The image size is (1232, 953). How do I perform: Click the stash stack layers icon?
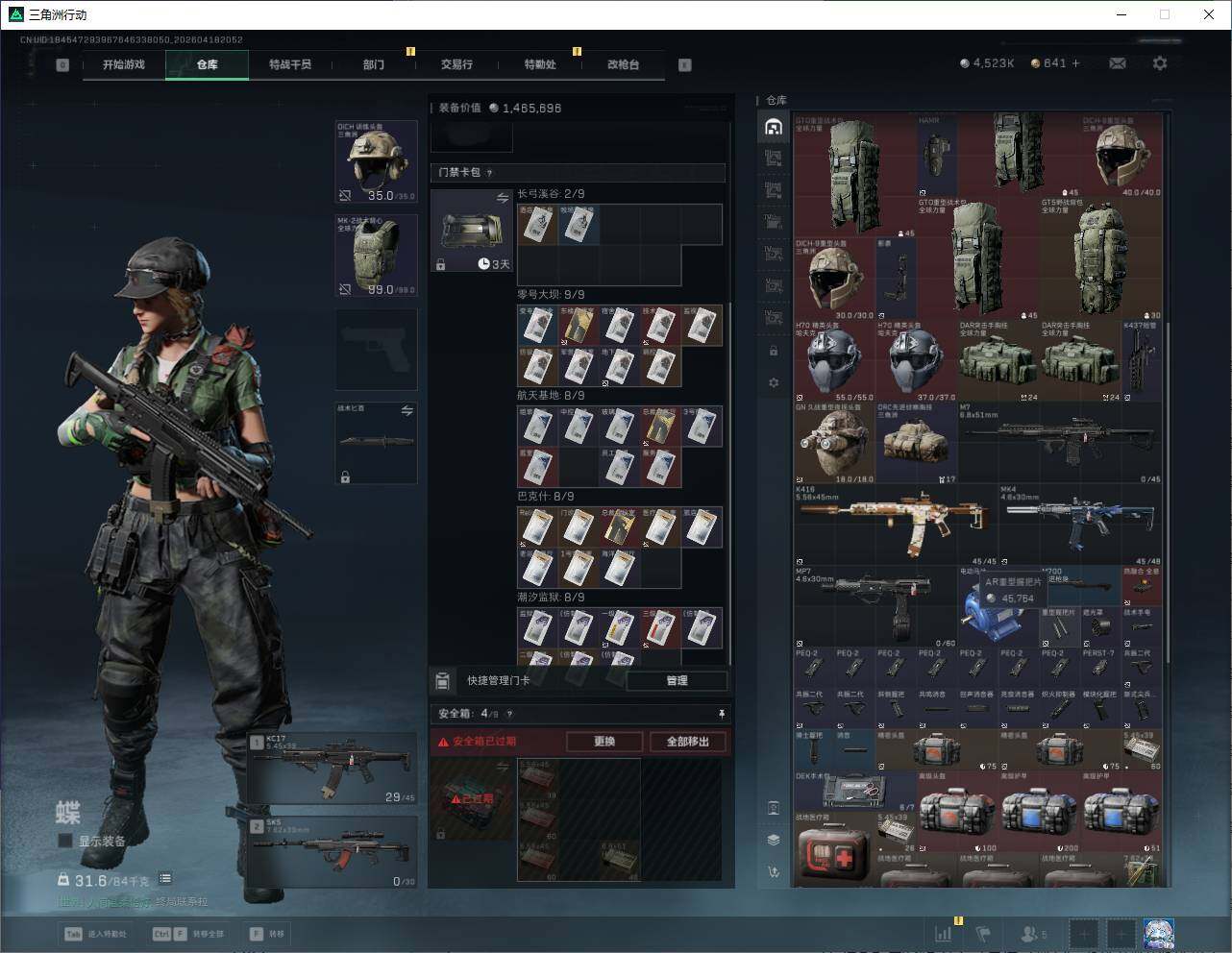pyautogui.click(x=774, y=840)
